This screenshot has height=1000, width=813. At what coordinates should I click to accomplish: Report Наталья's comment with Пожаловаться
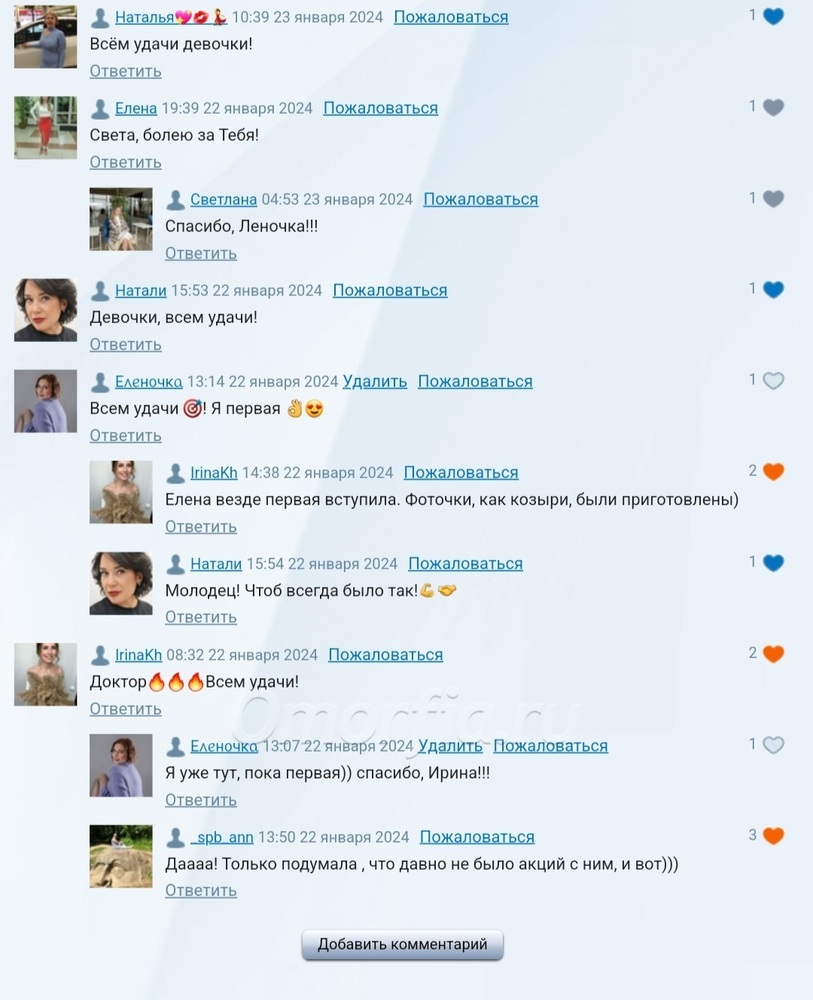click(x=451, y=17)
